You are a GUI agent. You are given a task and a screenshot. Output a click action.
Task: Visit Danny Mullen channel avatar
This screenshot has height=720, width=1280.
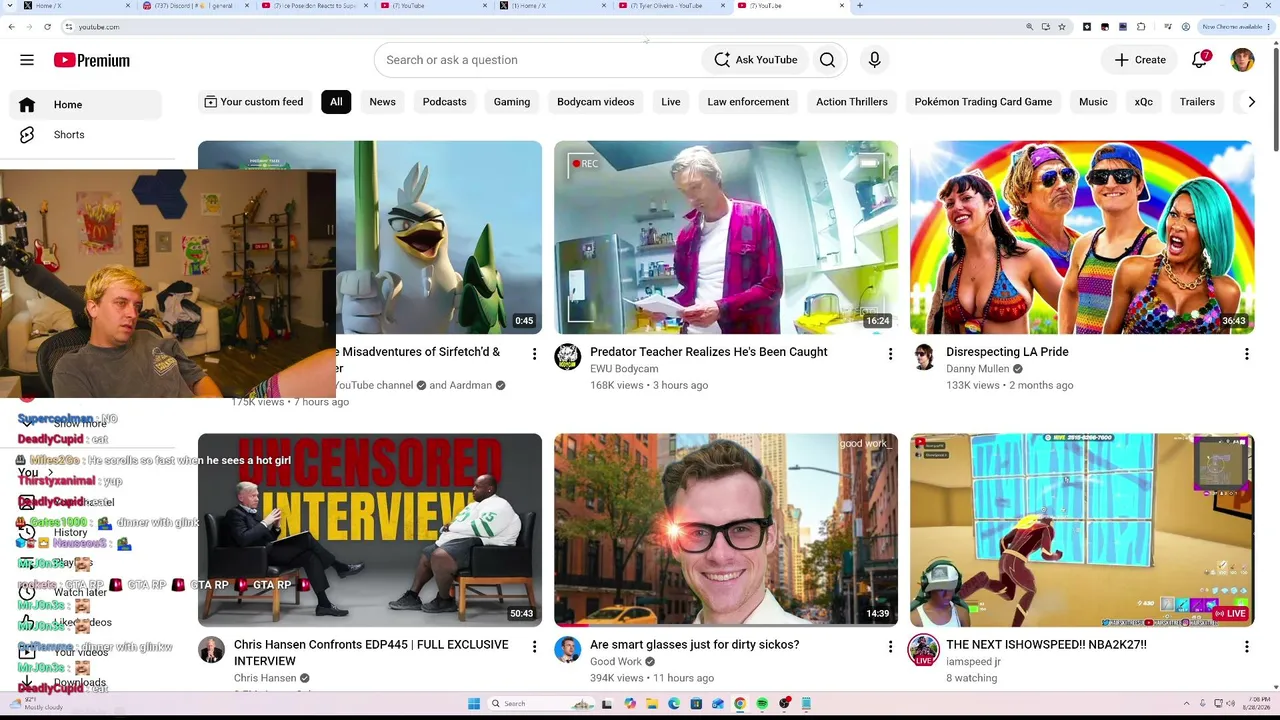click(924, 357)
